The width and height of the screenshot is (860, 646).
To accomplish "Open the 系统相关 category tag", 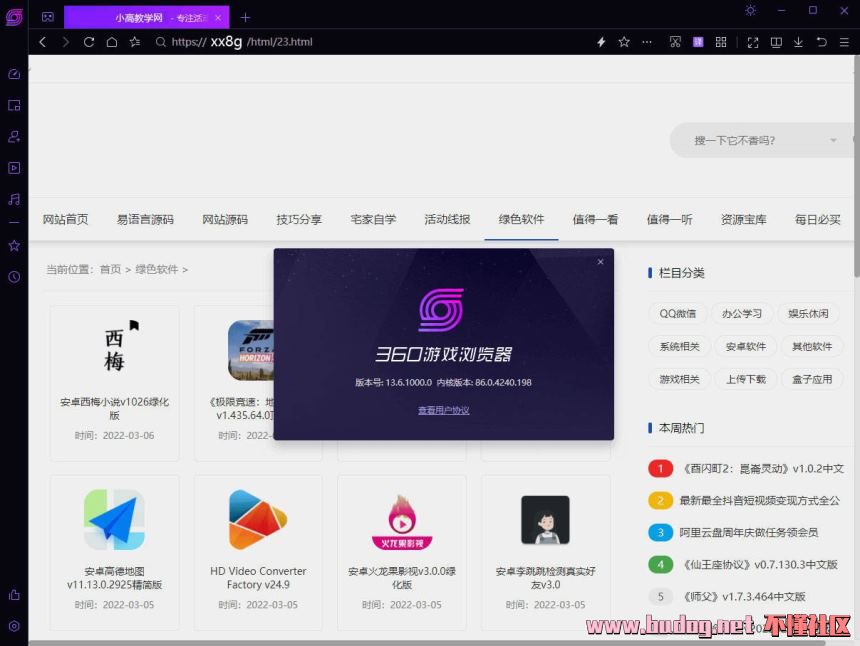I will pyautogui.click(x=680, y=347).
